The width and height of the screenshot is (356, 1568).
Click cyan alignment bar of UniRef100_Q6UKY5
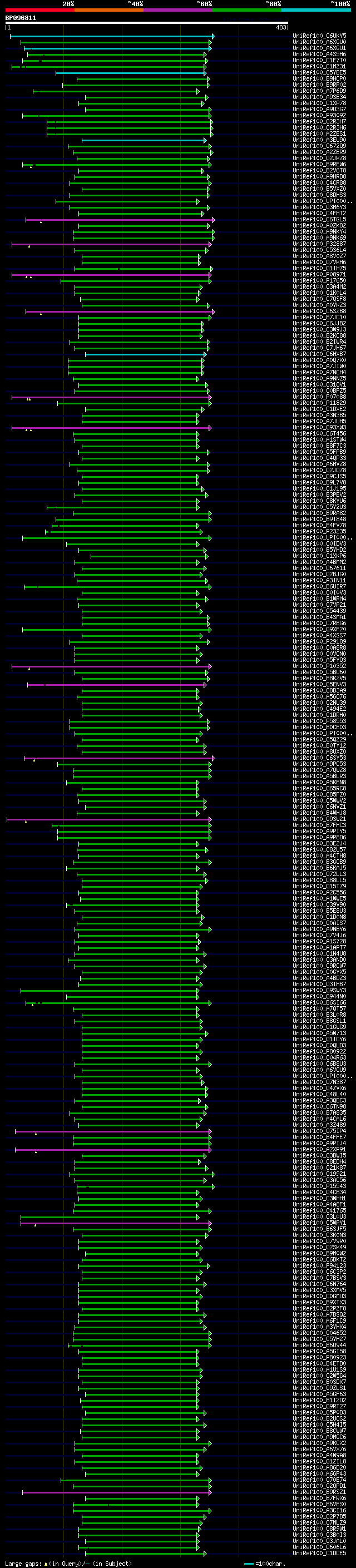pos(112,37)
